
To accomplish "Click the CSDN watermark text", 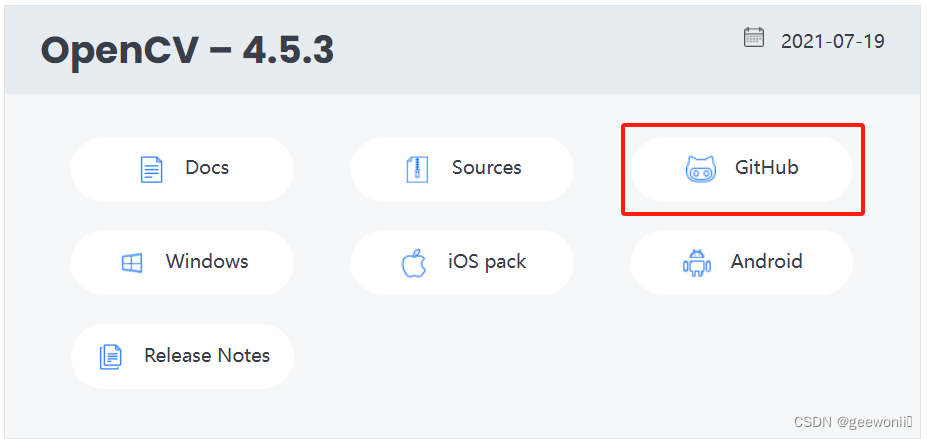I will click(x=813, y=422).
